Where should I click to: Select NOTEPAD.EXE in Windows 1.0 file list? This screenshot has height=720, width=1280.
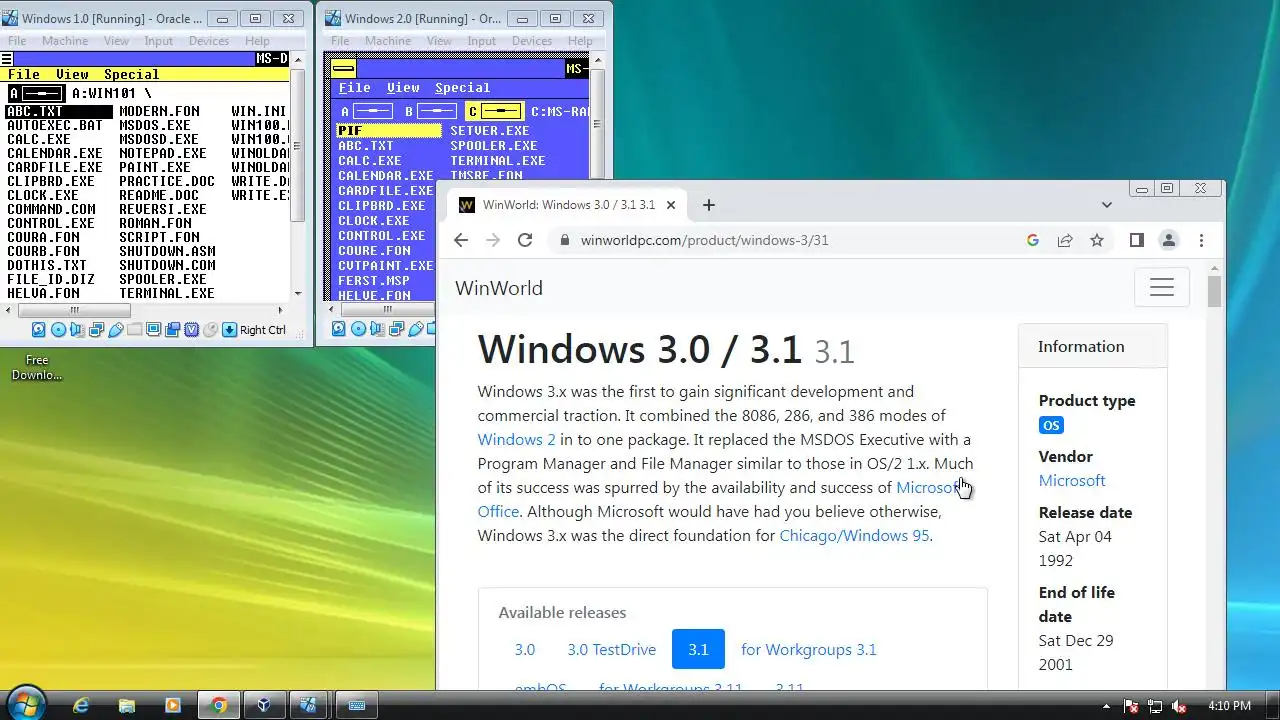click(162, 153)
